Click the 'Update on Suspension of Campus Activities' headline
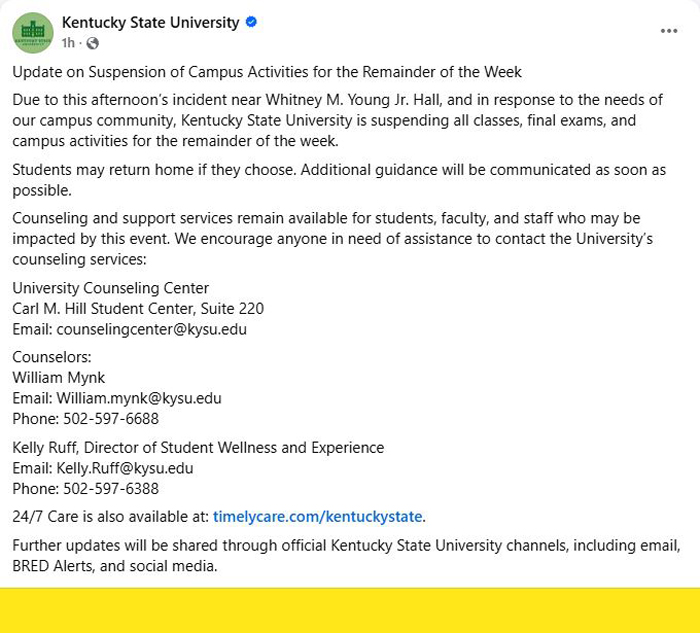Image resolution: width=700 pixels, height=633 pixels. [x=267, y=72]
